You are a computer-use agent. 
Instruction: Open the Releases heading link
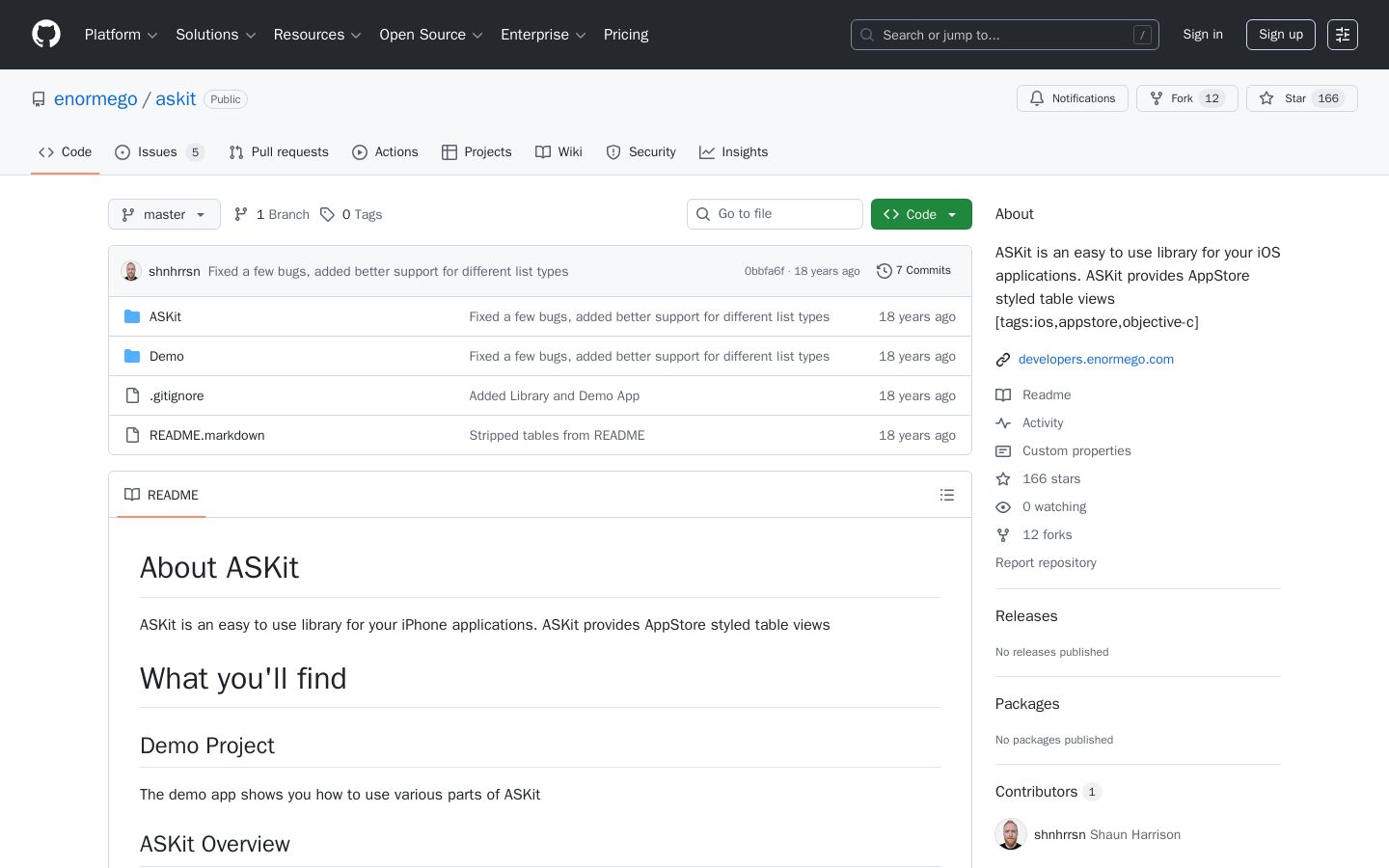1026,616
